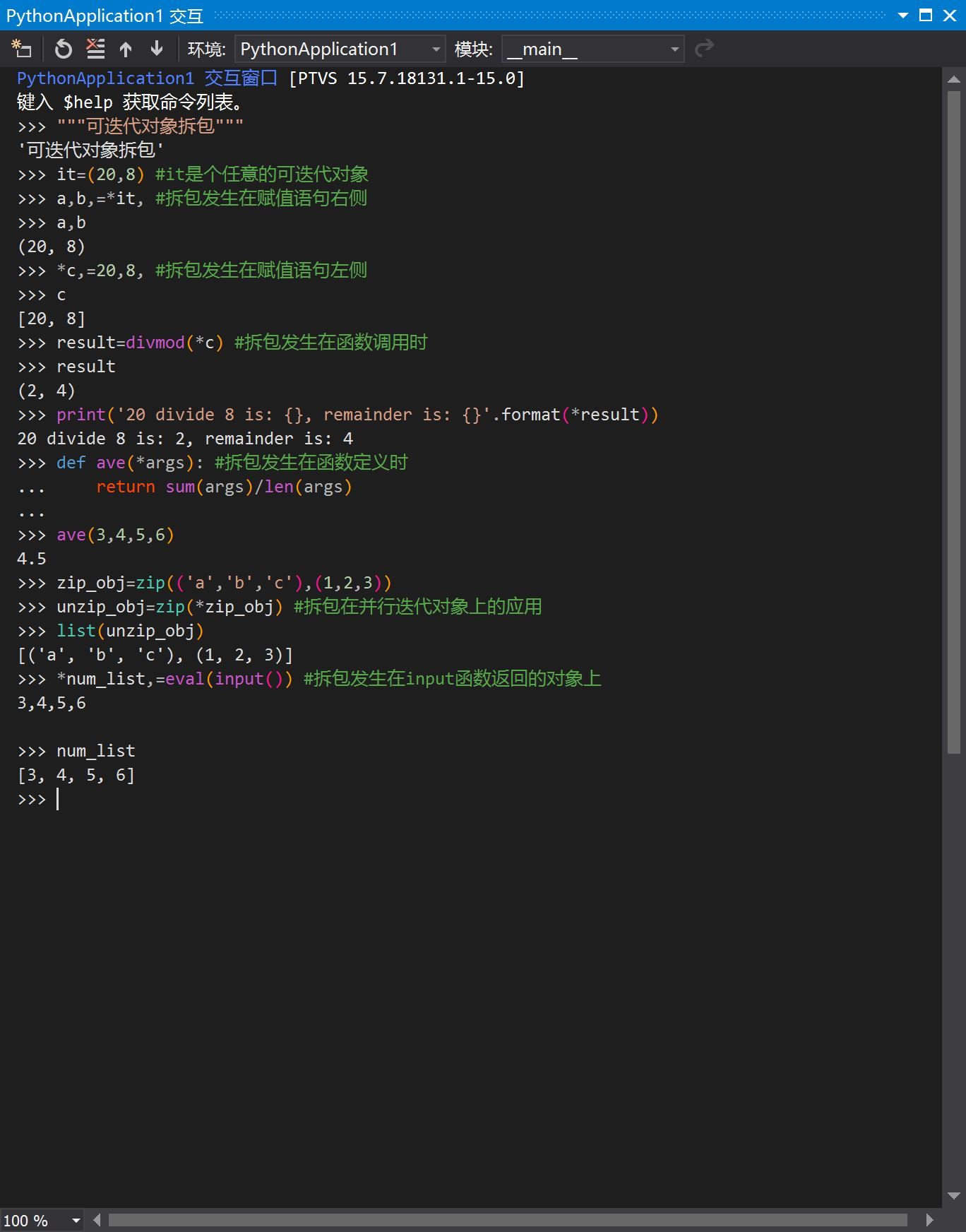
Task: Click the '[3, 4, 5, 6]' output
Action: point(76,775)
